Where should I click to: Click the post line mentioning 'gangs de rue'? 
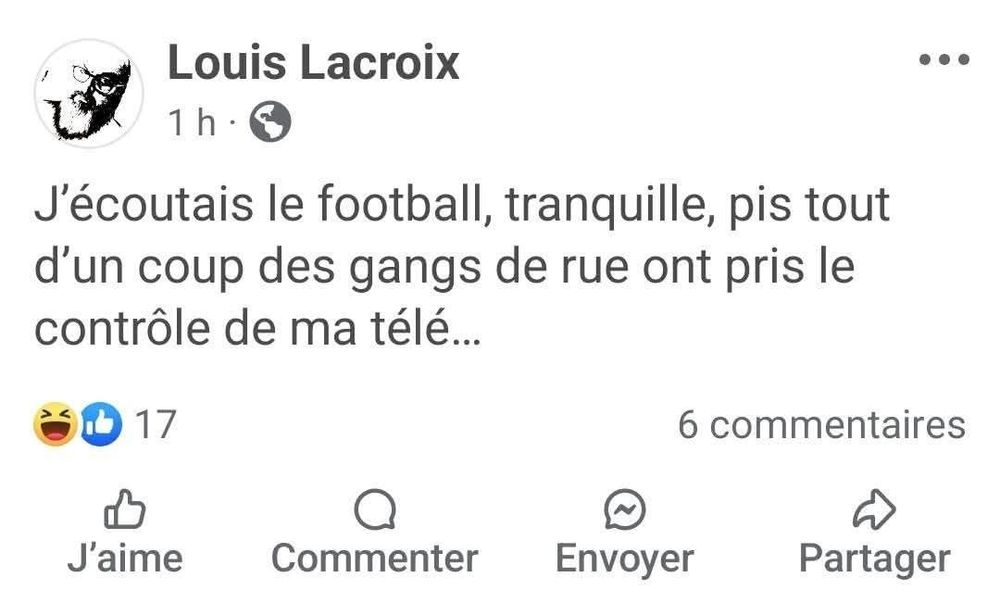coord(444,269)
